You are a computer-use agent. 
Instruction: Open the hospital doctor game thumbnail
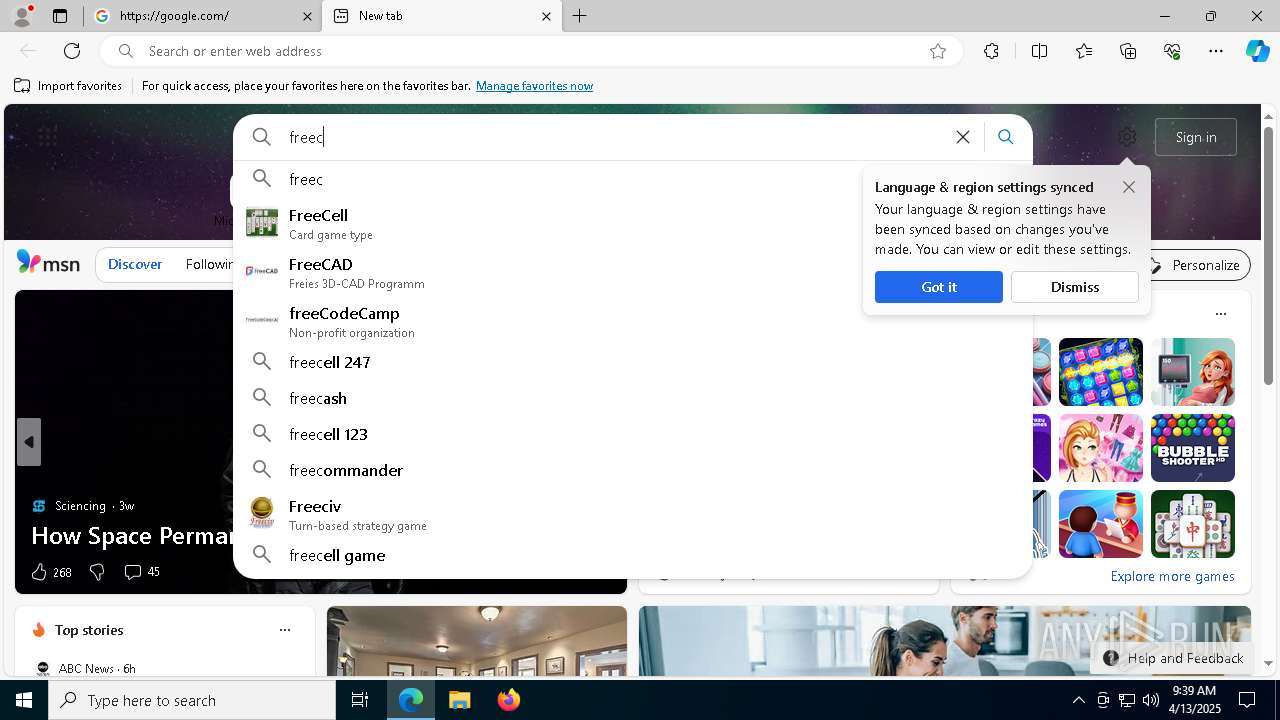click(x=1193, y=372)
